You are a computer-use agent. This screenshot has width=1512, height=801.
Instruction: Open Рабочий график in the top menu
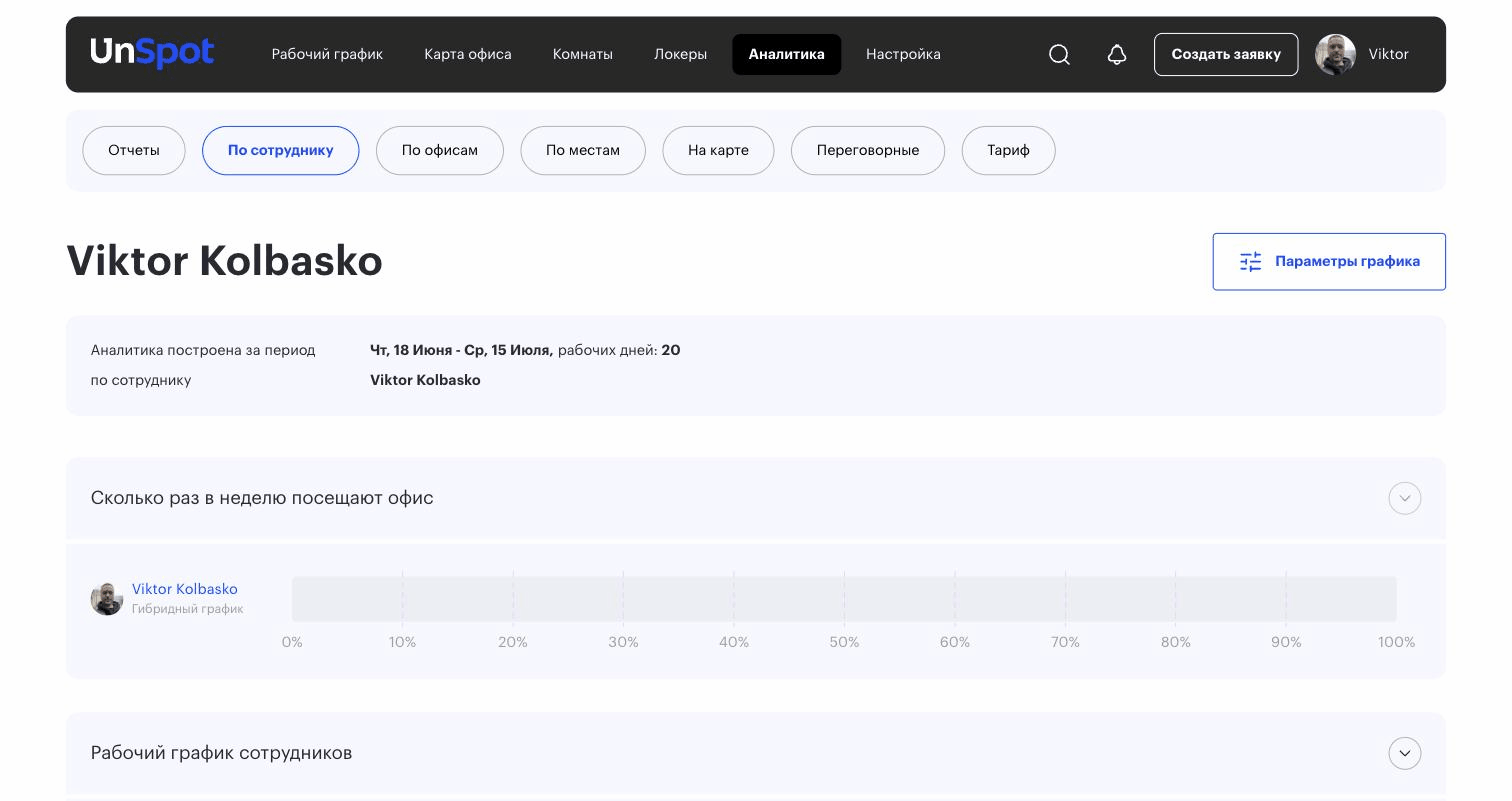[x=327, y=54]
